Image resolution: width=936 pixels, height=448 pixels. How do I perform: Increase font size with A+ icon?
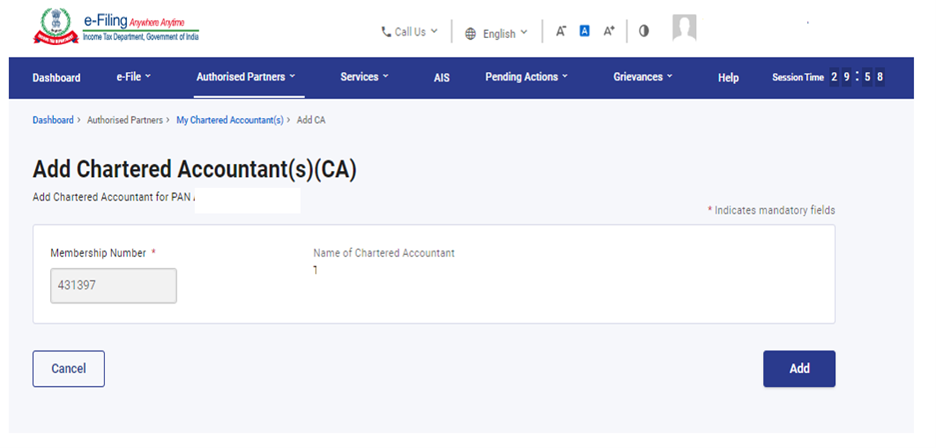pyautogui.click(x=609, y=31)
